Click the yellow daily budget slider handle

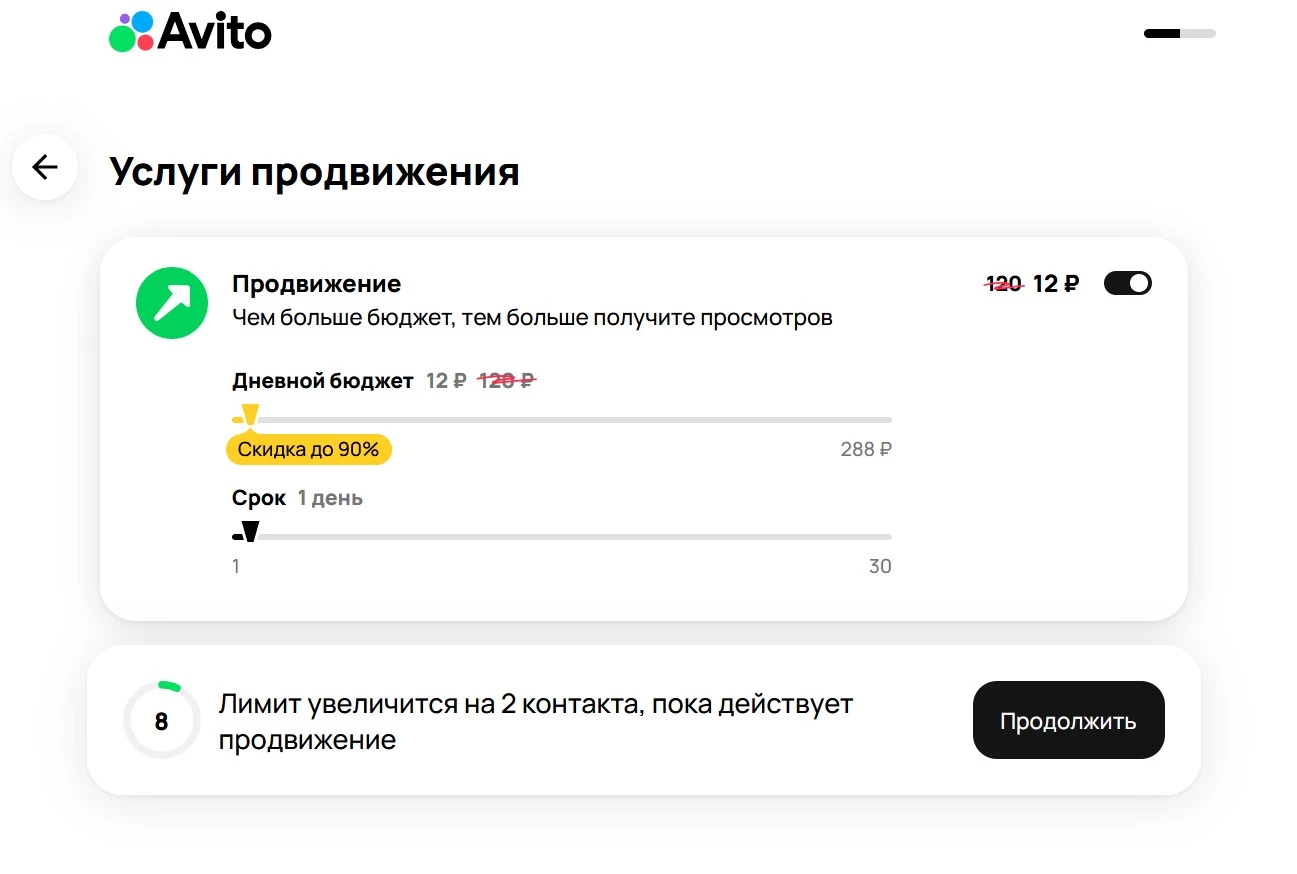tap(250, 415)
